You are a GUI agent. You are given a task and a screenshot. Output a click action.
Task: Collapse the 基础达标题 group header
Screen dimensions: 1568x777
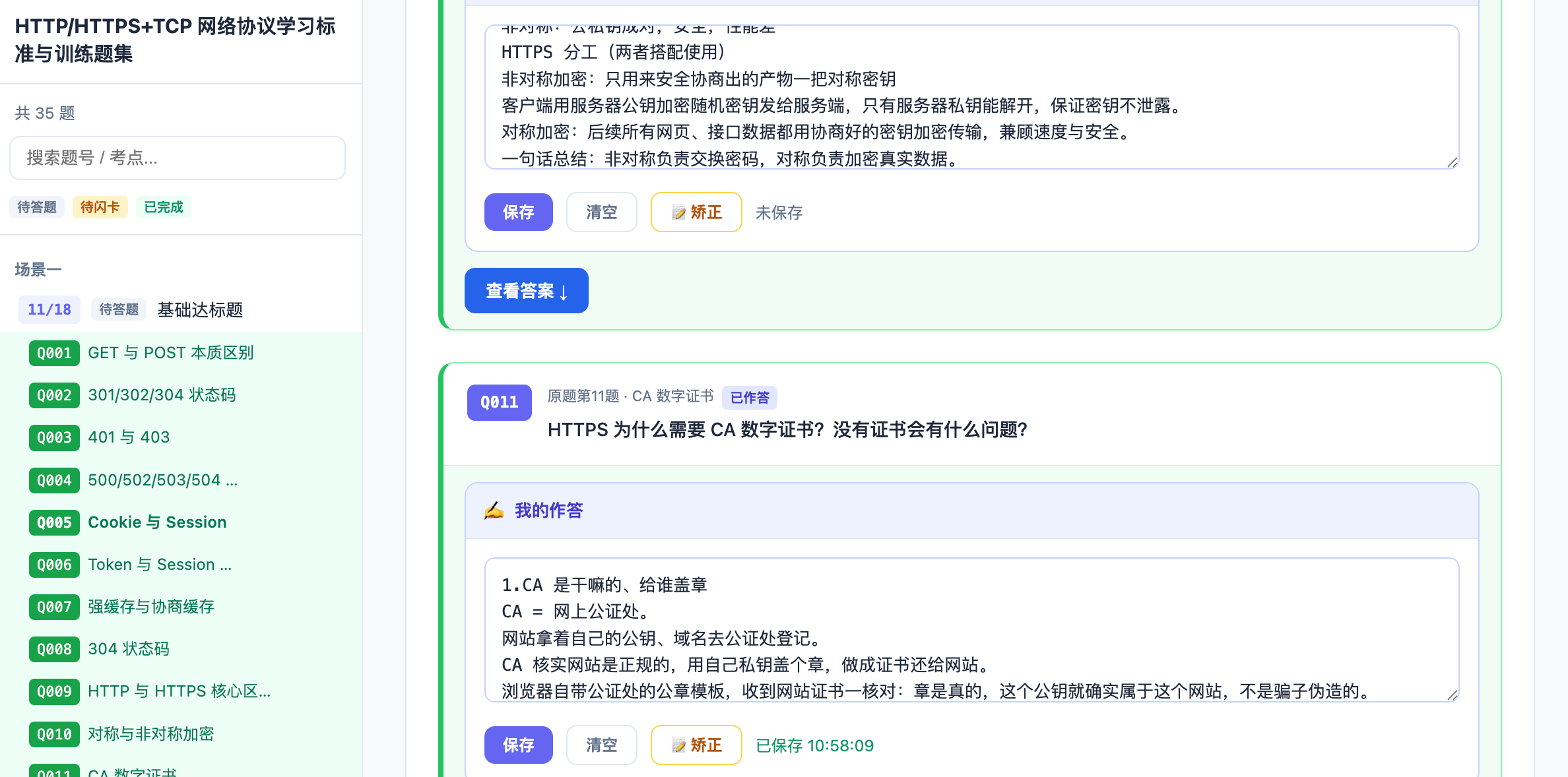pos(181,309)
